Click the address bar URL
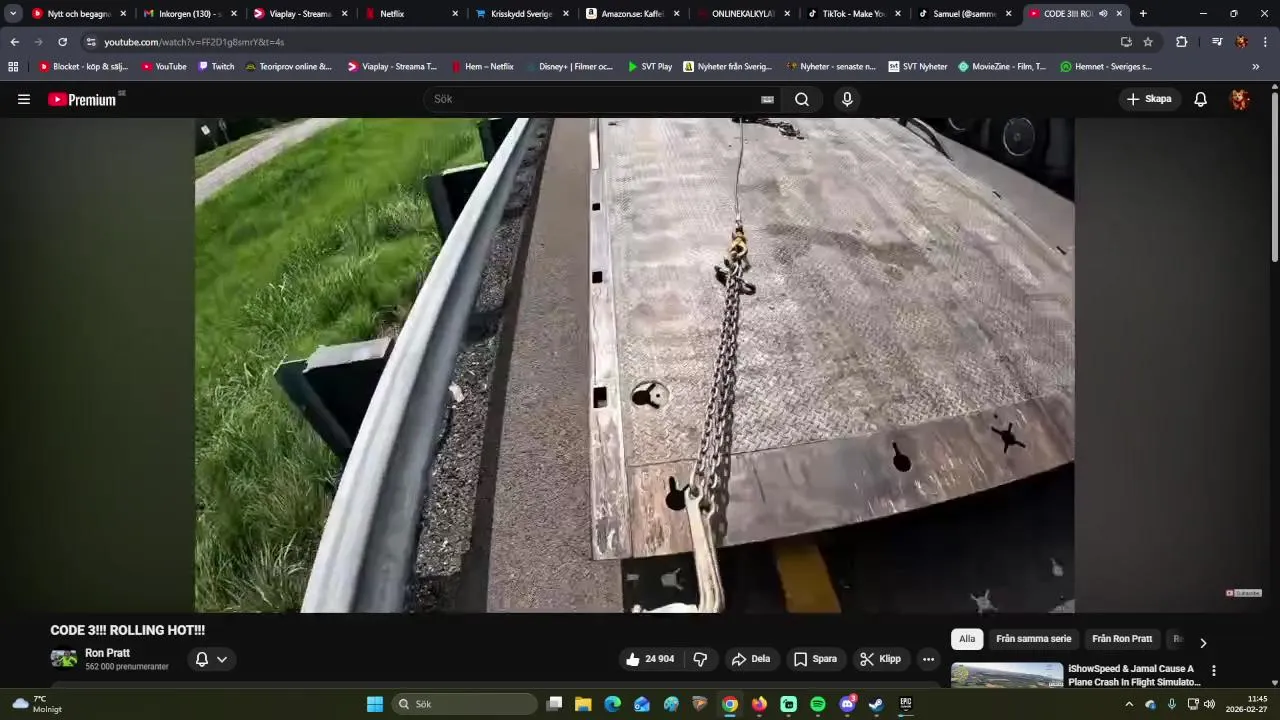 pos(194,42)
